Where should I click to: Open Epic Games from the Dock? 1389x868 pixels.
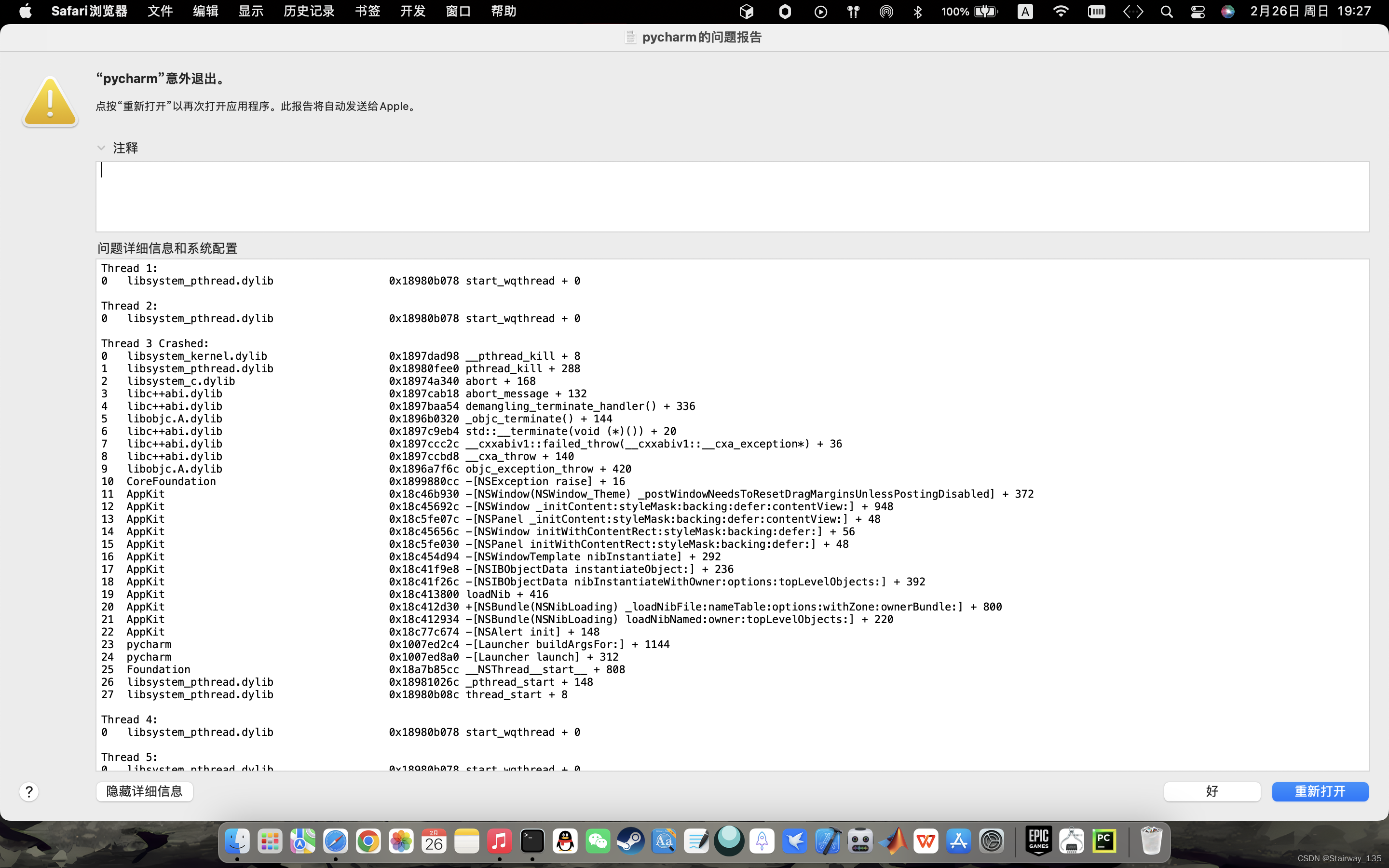point(1039,841)
